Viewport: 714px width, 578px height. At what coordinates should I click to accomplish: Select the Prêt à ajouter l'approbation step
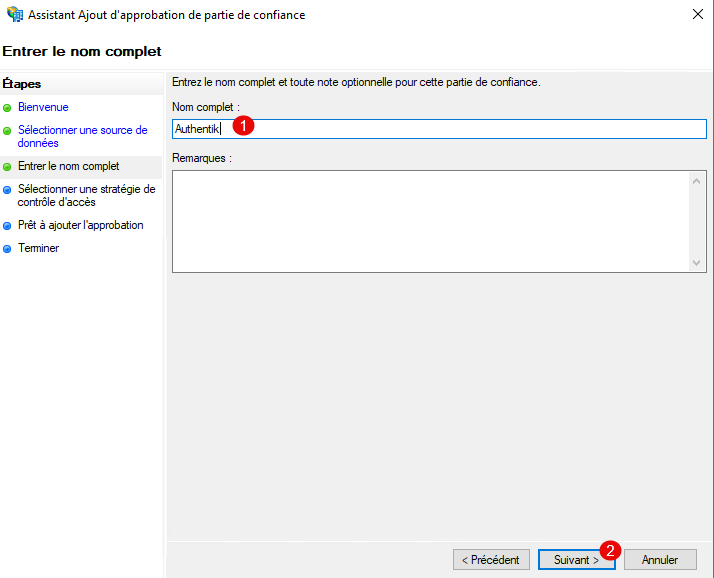pyautogui.click(x=80, y=225)
